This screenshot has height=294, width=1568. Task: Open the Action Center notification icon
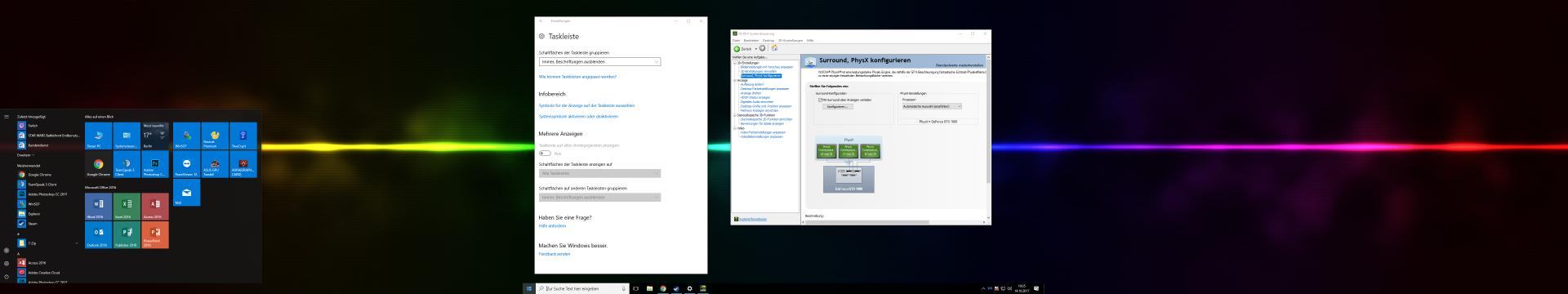(x=1036, y=288)
